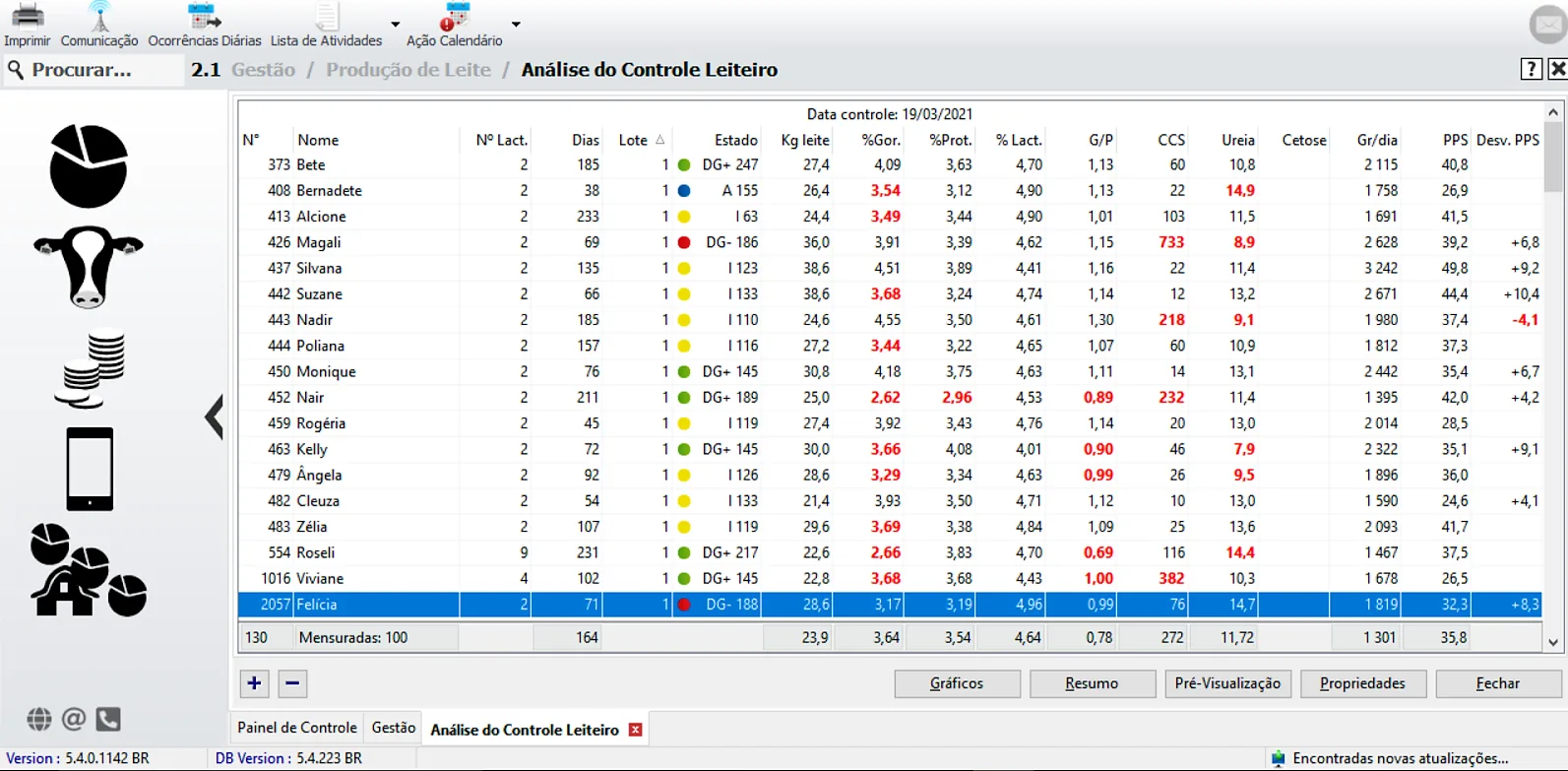Open the mobile device sidebar icon
Screen dimensions: 1568x771
(x=90, y=469)
